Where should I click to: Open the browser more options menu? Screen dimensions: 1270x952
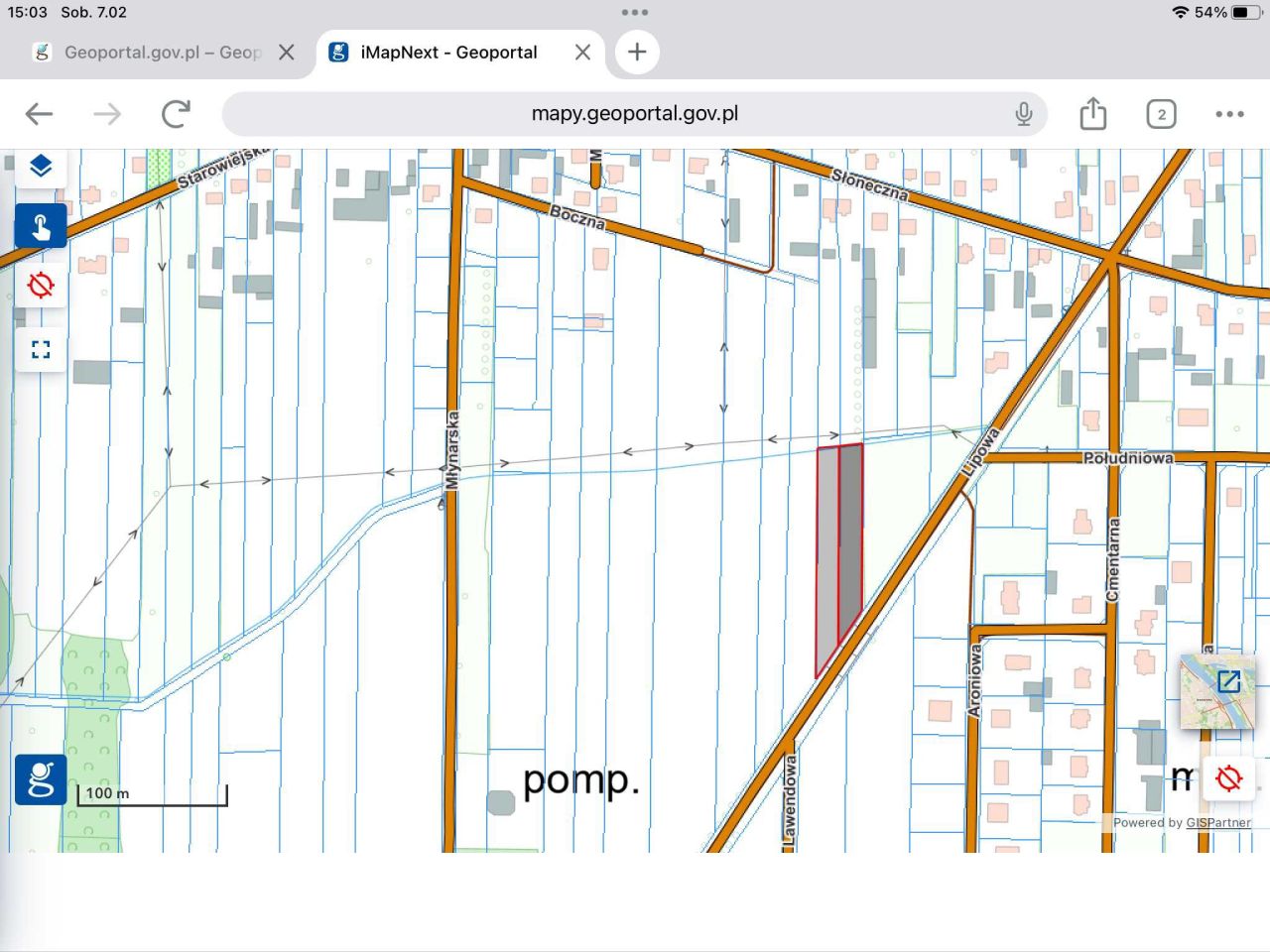click(x=1229, y=114)
